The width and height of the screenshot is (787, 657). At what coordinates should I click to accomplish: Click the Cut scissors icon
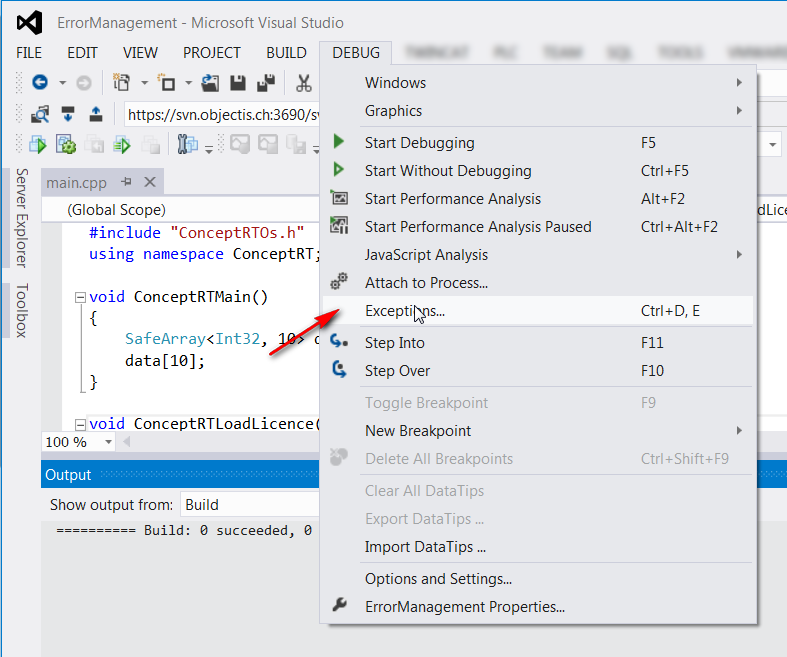click(303, 83)
